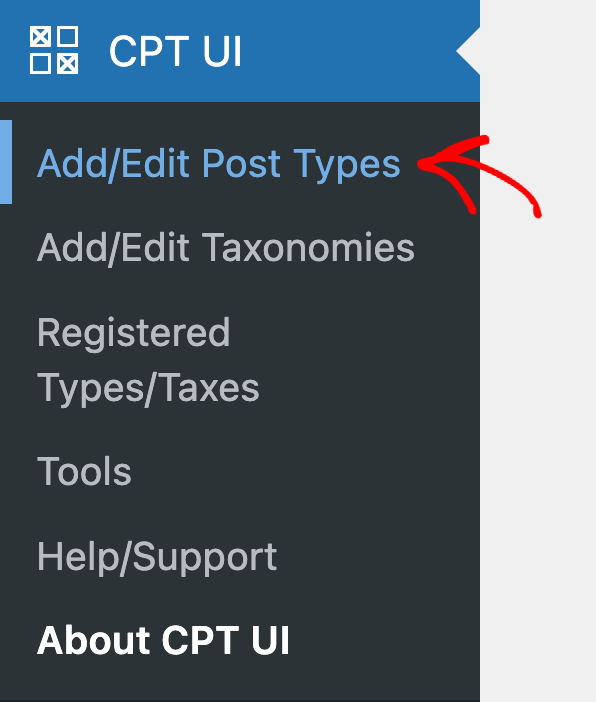Click the blue active indicator bar
Viewport: 596px width, 702px height.
coord(6,162)
